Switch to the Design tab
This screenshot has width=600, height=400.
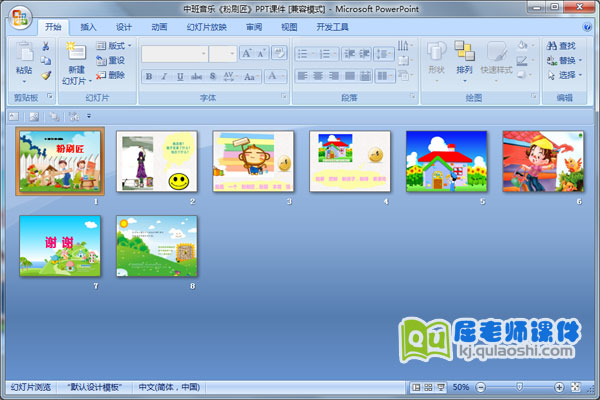coord(124,27)
